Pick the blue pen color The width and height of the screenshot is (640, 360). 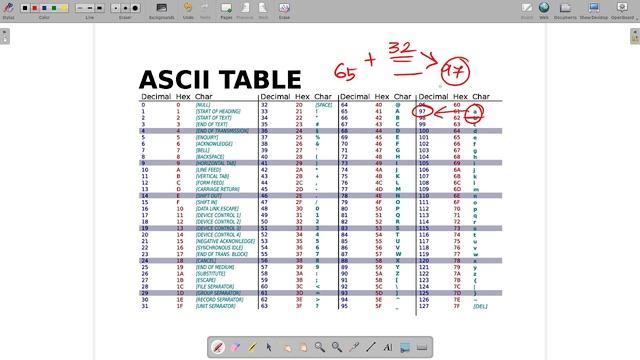coord(44,8)
